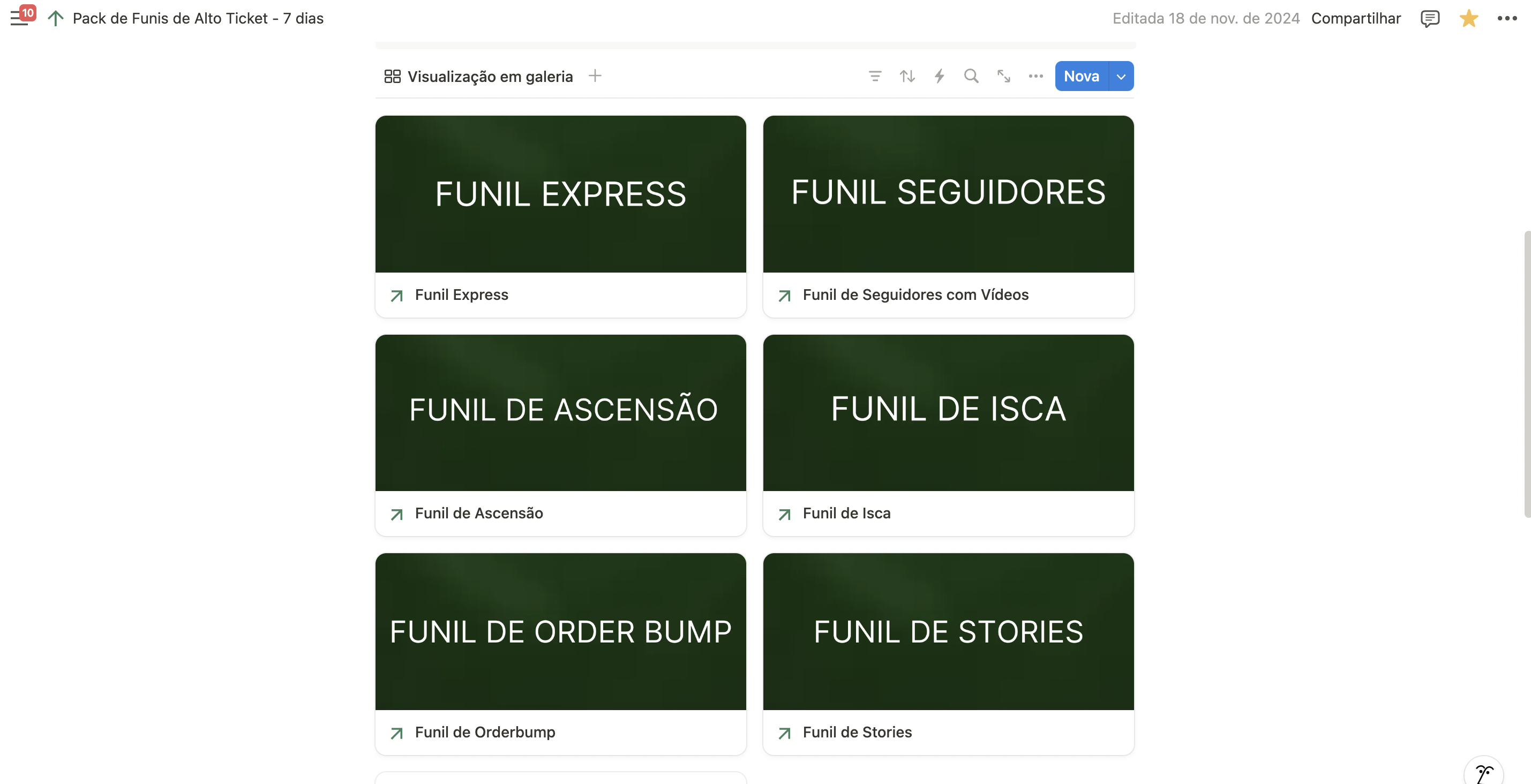Click the page title breadcrumb
This screenshot has width=1531, height=784.
(198, 18)
